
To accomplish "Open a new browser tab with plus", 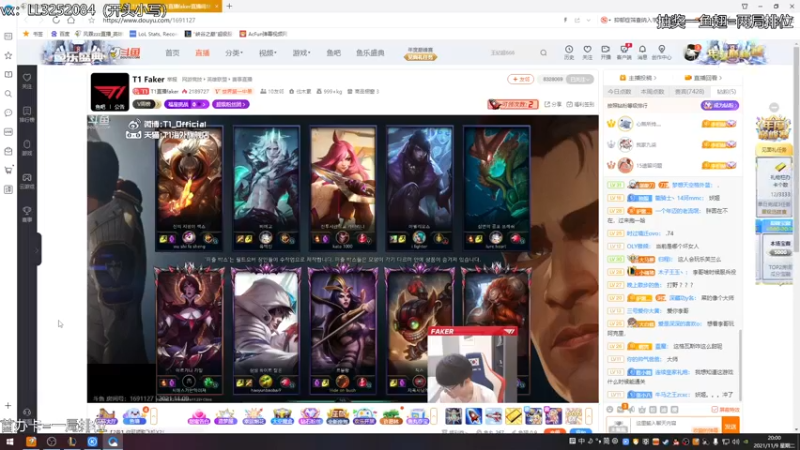I will click(x=229, y=6).
